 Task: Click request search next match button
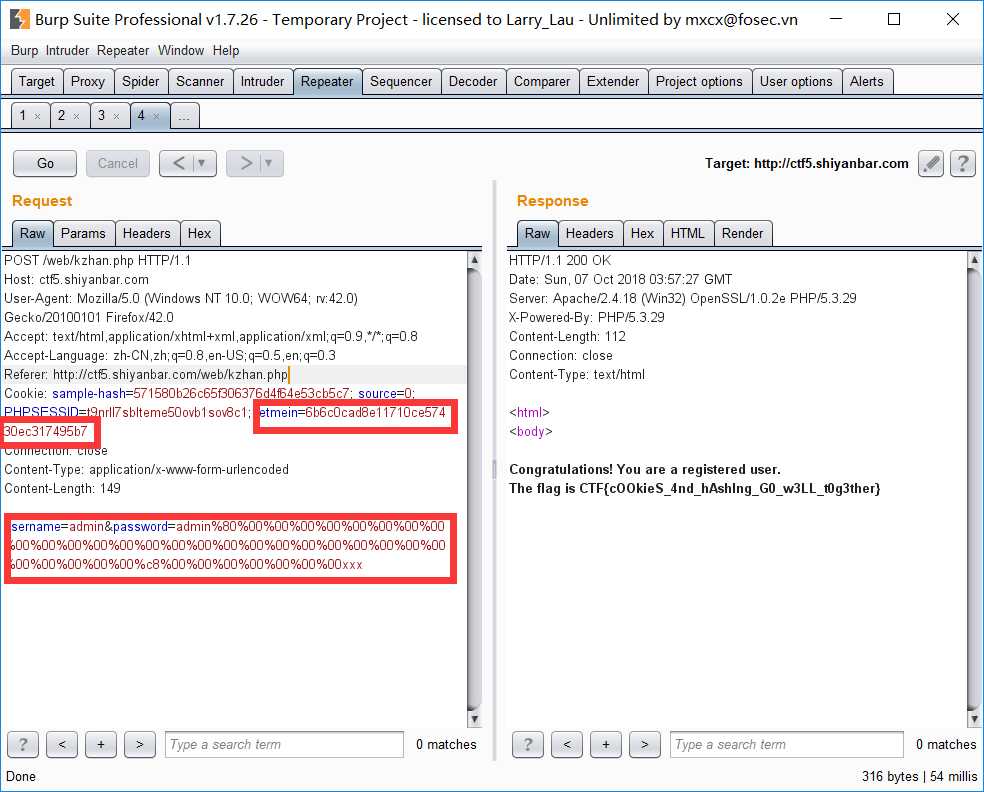140,744
